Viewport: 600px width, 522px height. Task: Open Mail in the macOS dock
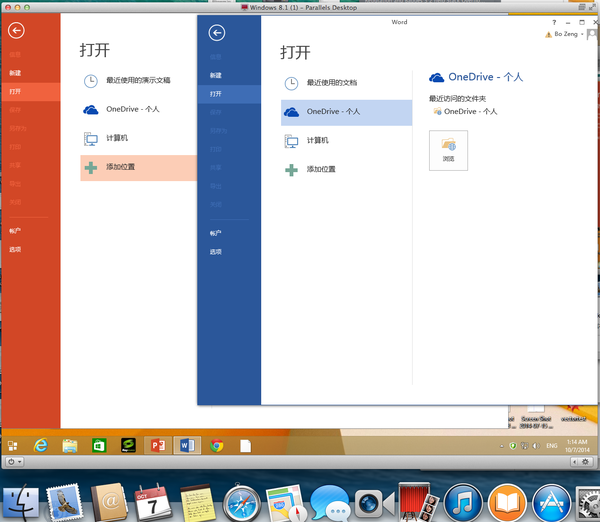tap(64, 502)
